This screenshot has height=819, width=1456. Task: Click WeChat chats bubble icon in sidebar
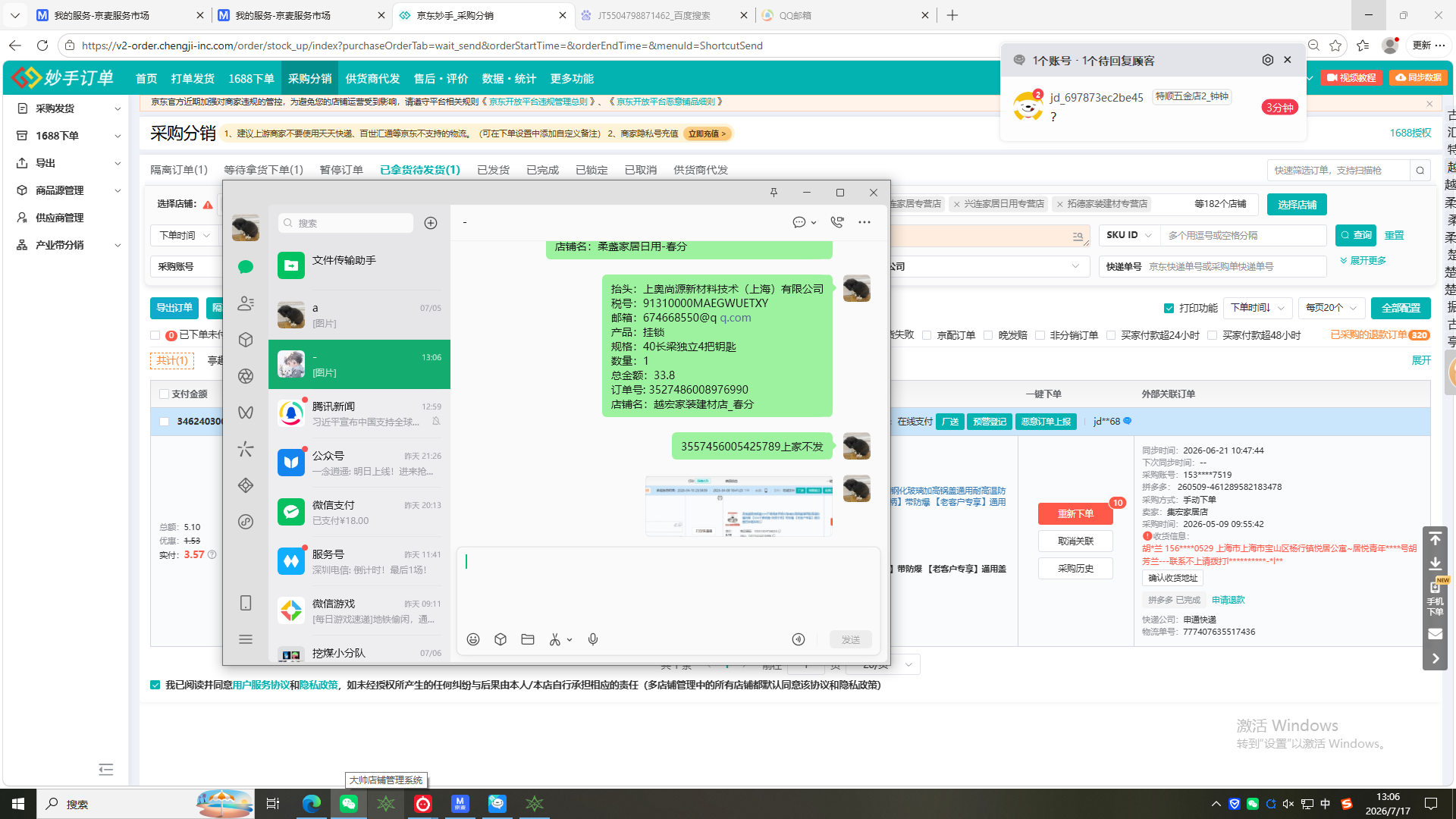(246, 267)
